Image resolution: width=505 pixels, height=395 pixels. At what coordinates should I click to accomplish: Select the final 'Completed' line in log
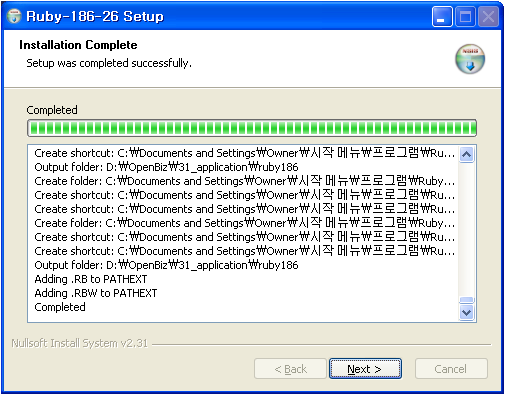point(60,307)
